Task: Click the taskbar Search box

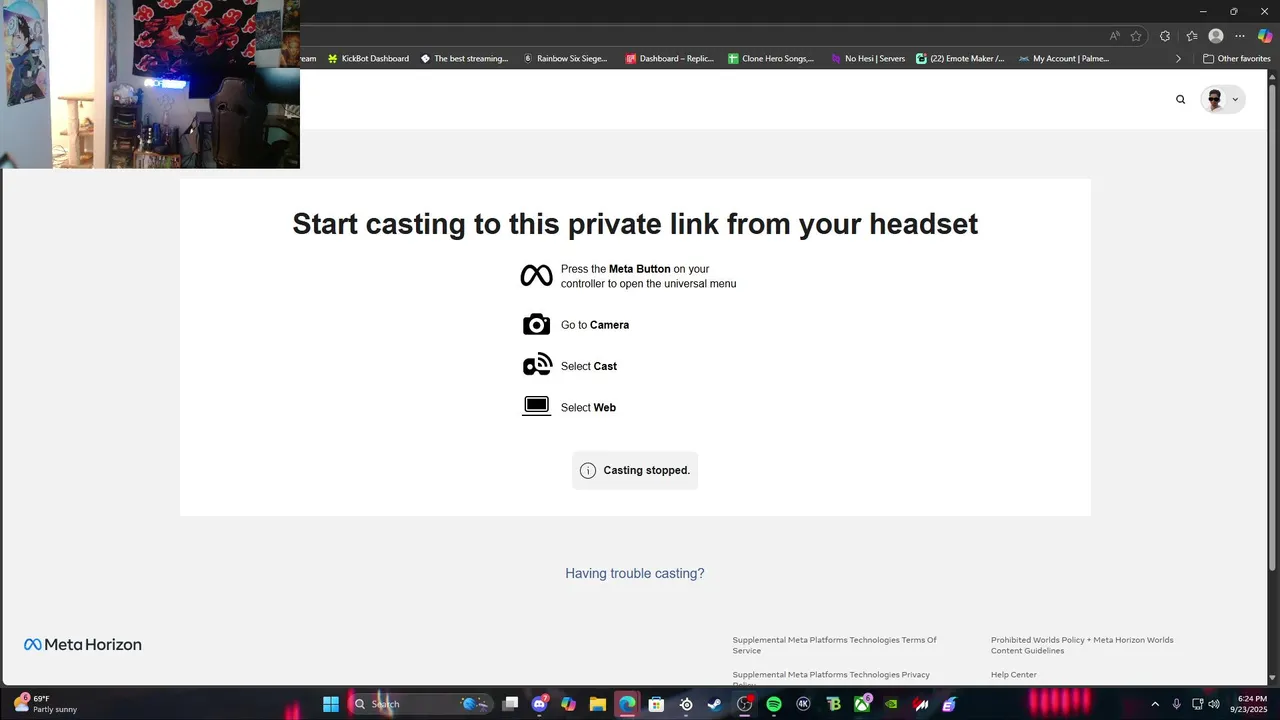Action: pyautogui.click(x=420, y=704)
